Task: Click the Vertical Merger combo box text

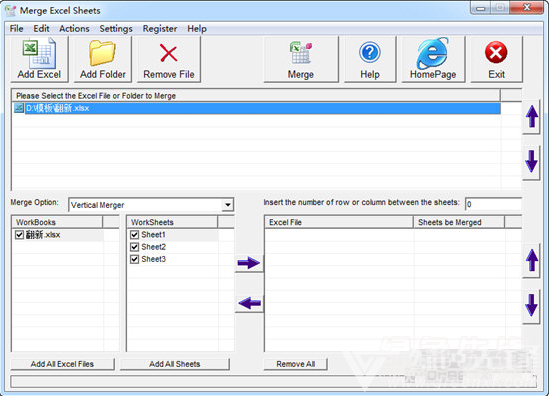Action: click(x=97, y=205)
